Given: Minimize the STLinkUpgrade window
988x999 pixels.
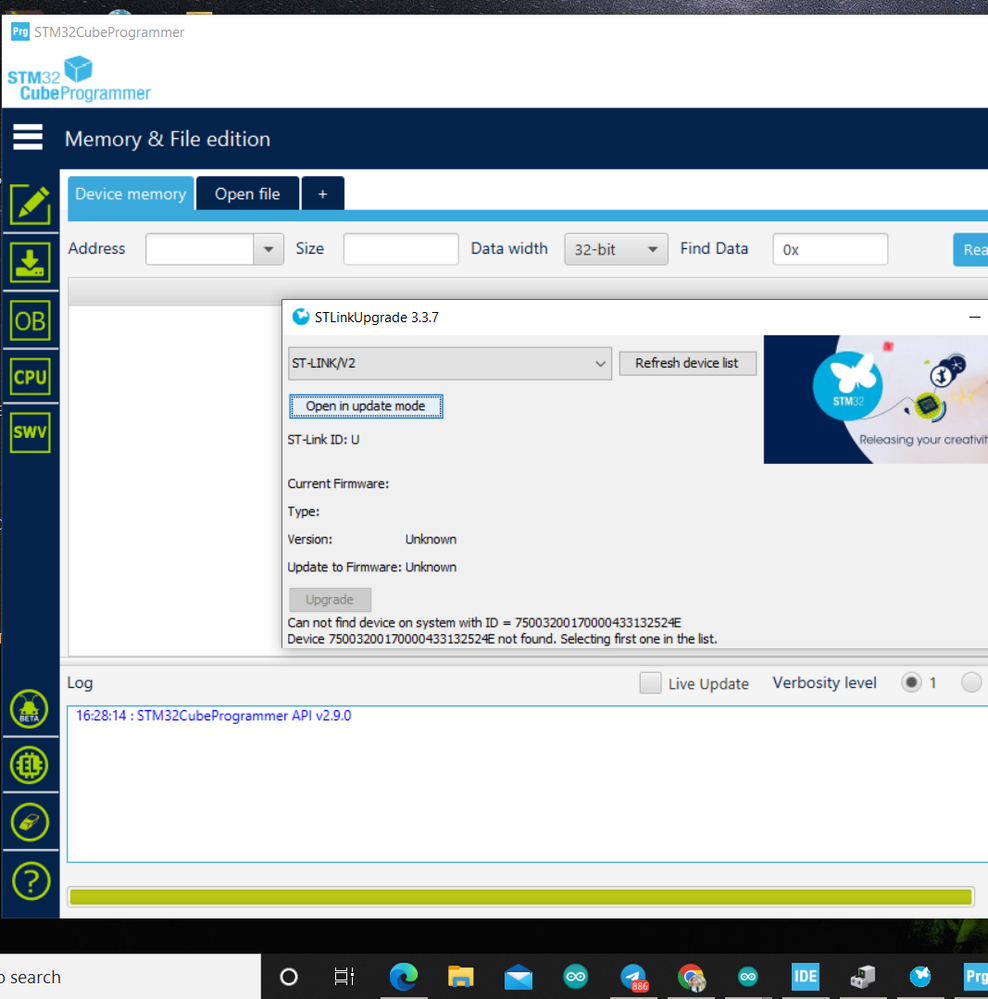Looking at the screenshot, I should (974, 317).
